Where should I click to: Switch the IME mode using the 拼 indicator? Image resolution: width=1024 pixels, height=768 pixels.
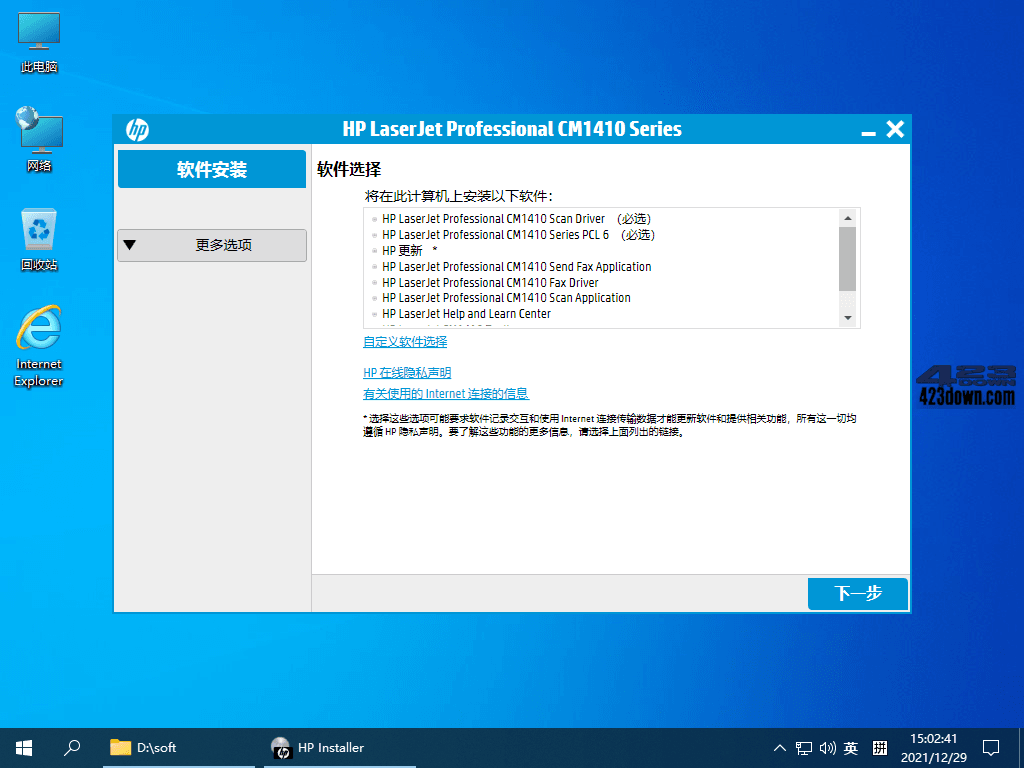pos(879,747)
